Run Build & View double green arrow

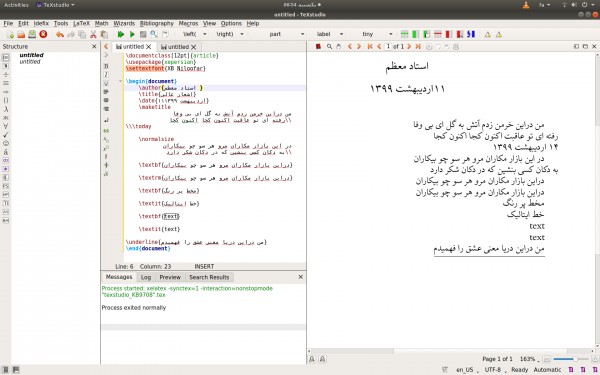coord(121,34)
